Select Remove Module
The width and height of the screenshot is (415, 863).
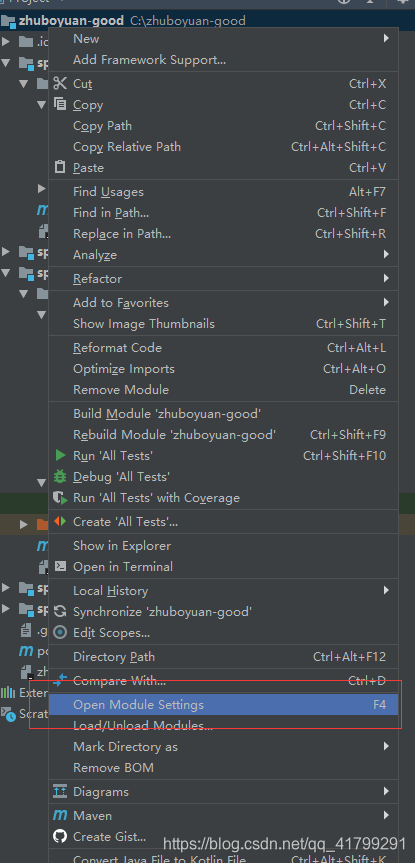[223, 390]
